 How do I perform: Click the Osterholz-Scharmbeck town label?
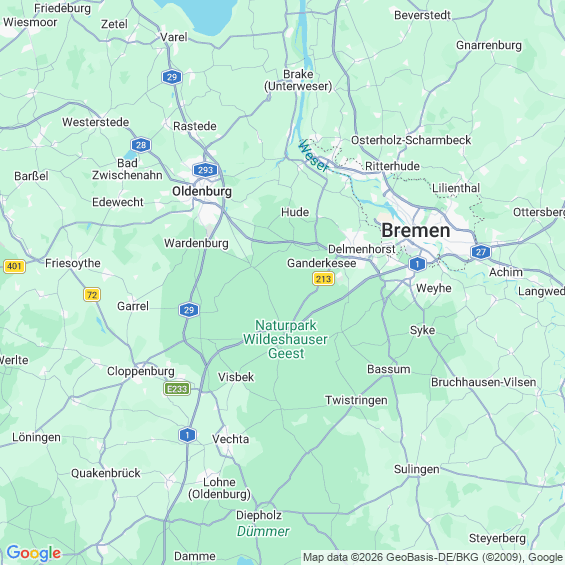coord(411,140)
